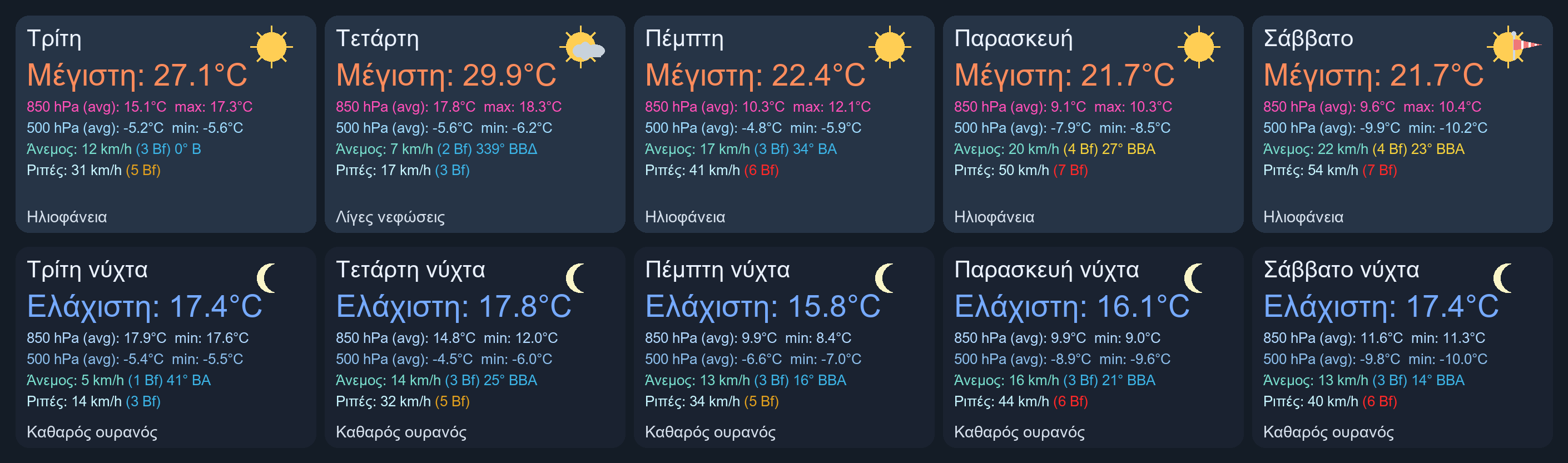The height and width of the screenshot is (463, 1568).
Task: Click the sun icon on Παρασκευή card
Action: [1199, 47]
